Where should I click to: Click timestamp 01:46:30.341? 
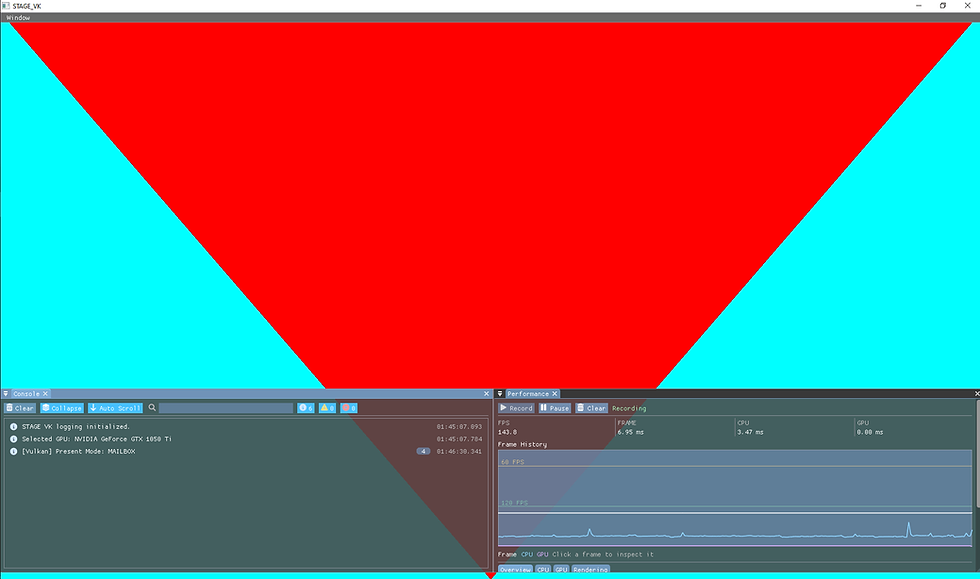tap(459, 451)
